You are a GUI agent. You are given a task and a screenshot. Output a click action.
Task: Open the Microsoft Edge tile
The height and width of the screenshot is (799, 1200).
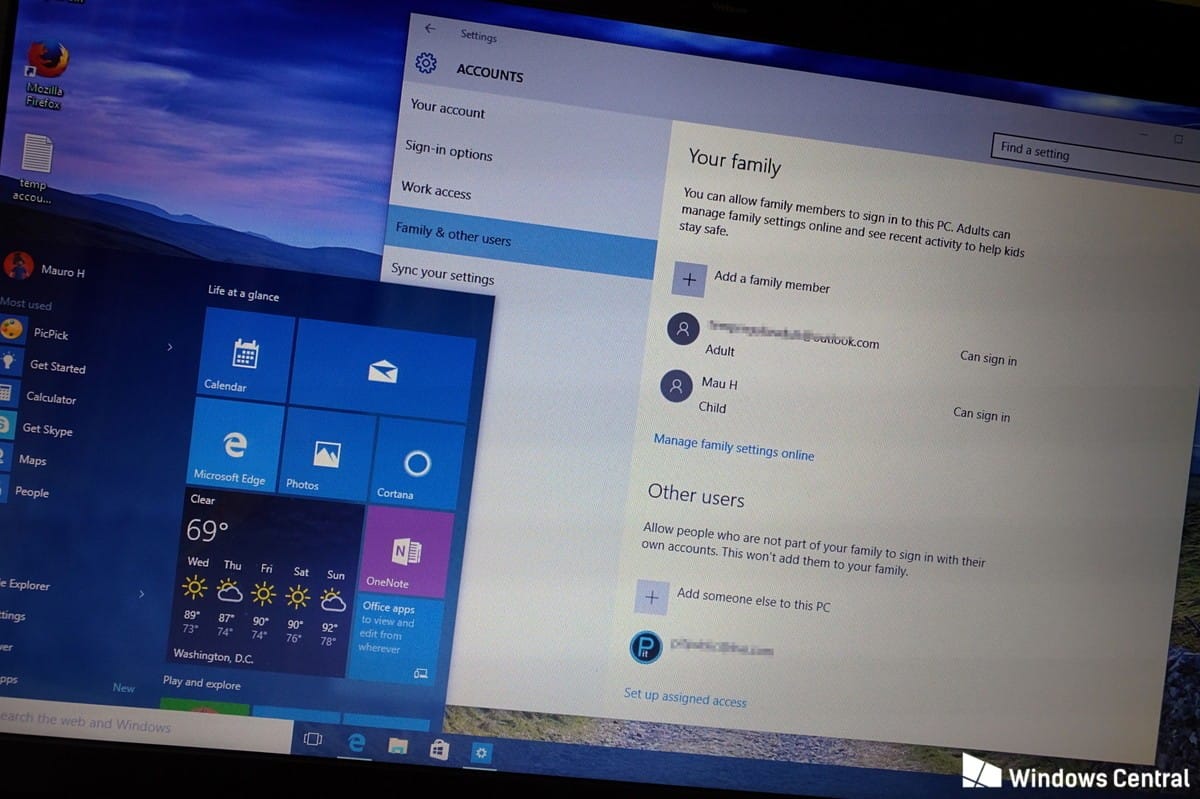point(234,445)
